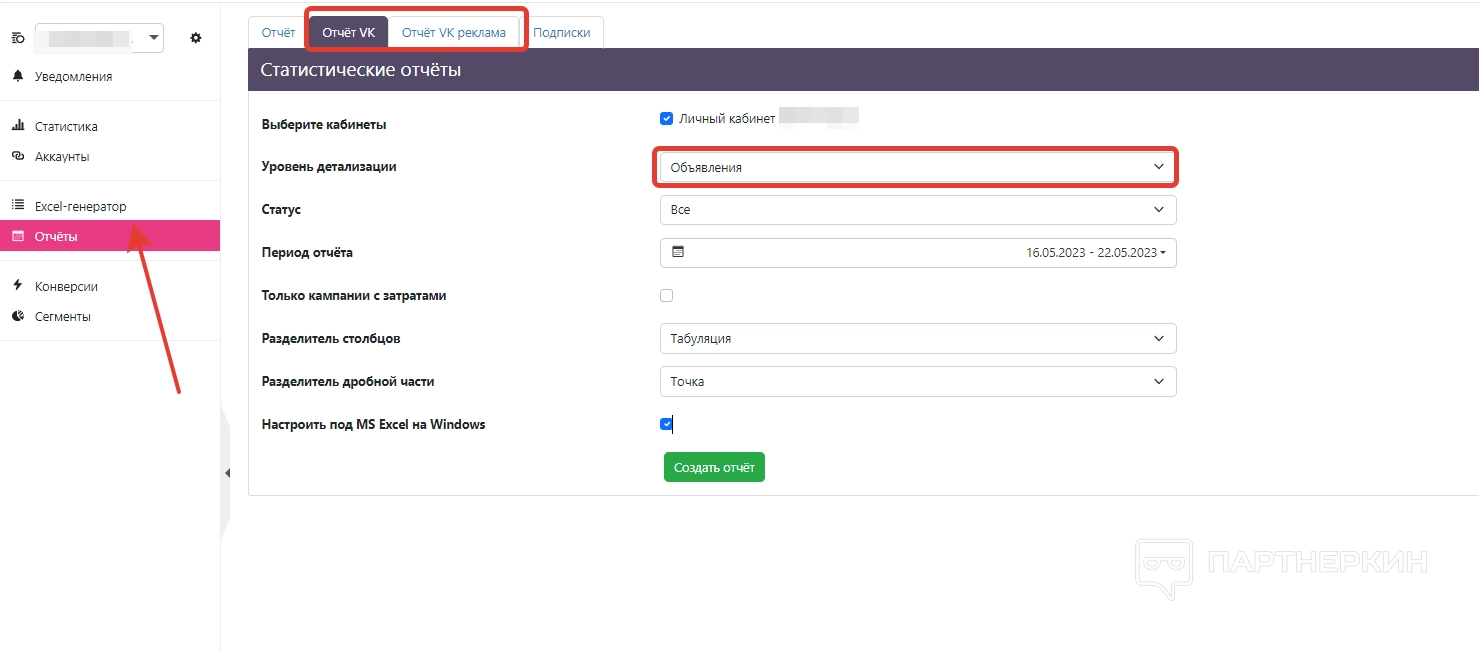Screen dimensions: 1479x653
Task: Collapse the sidebar with the arrow handle
Action: pyautogui.click(x=227, y=473)
